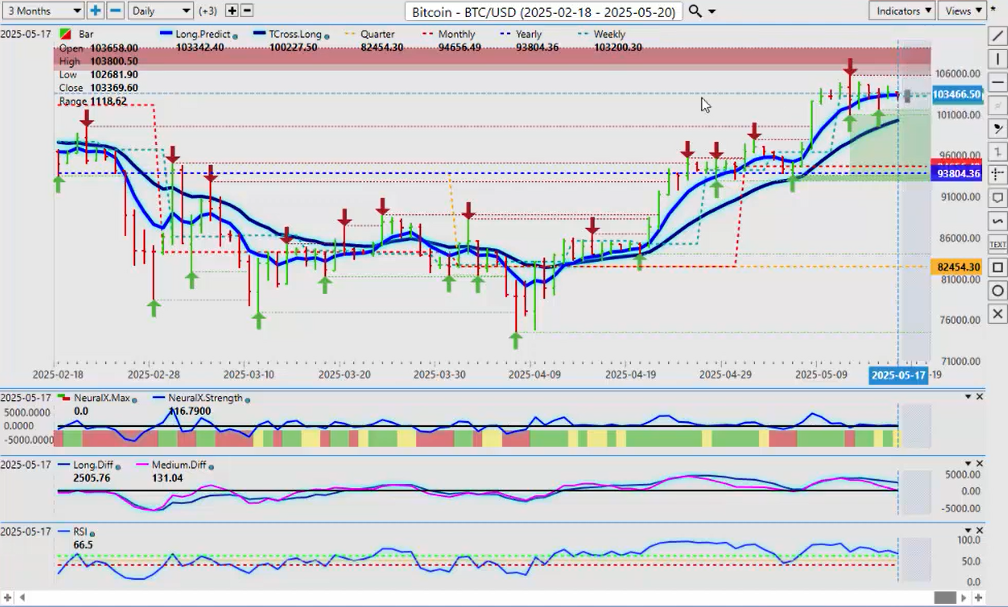Select the freehand curve drawing tool
Screen dimensions: 1008x607
pos(997,221)
